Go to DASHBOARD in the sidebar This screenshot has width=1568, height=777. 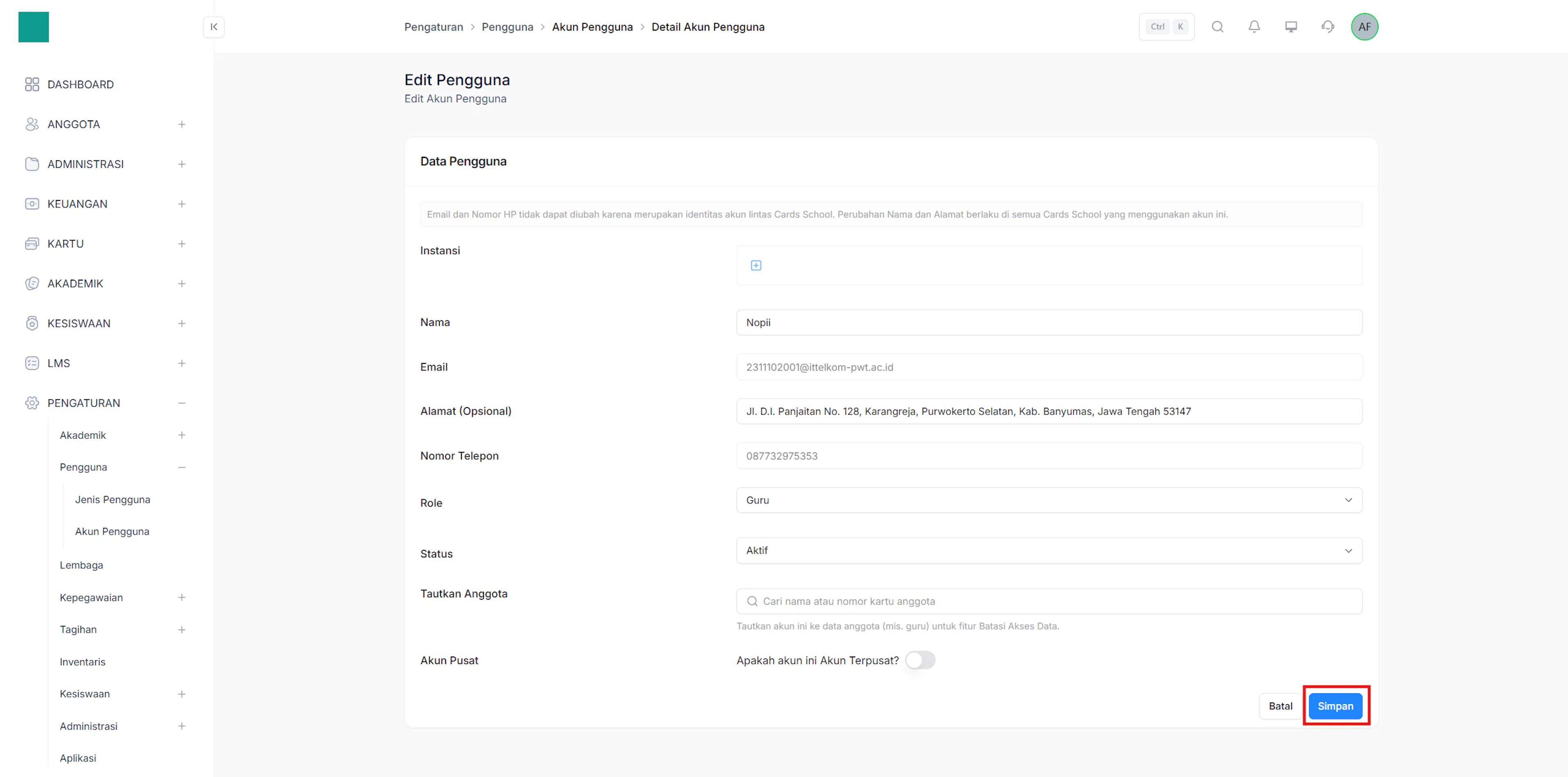coord(80,85)
